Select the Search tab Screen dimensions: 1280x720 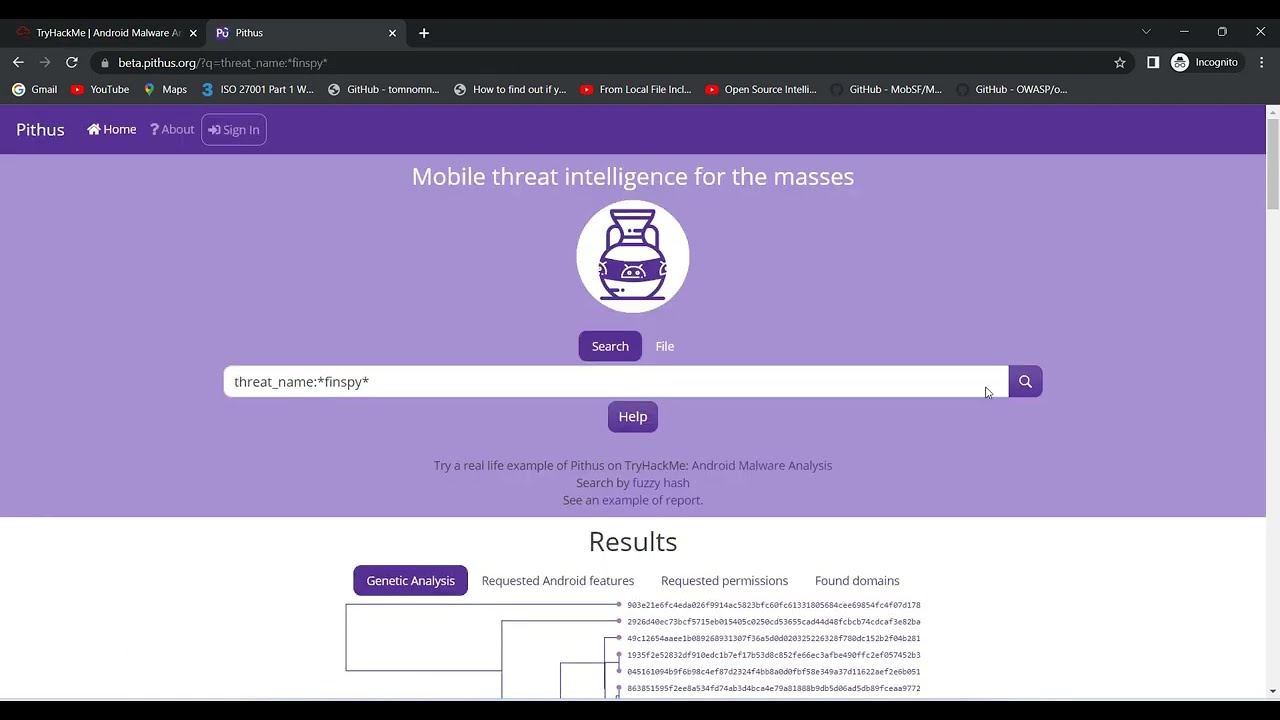click(x=610, y=346)
